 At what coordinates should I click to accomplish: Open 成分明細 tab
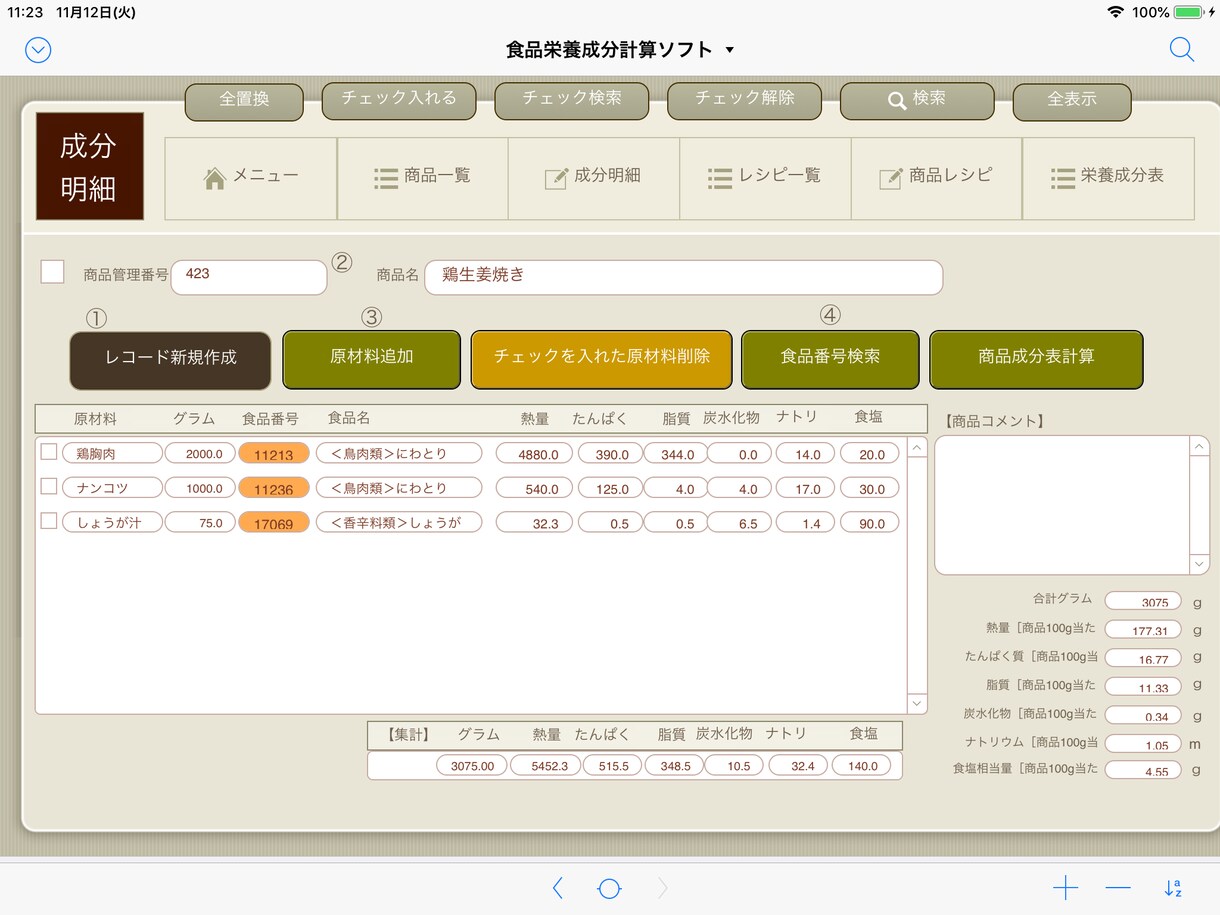[594, 178]
